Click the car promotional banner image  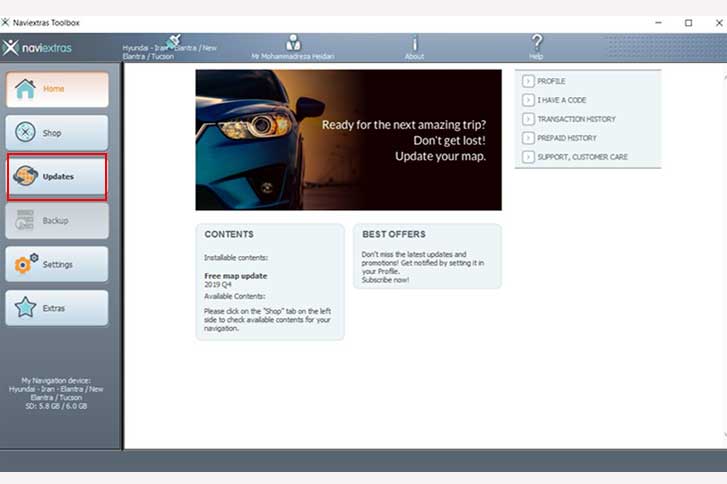[x=348, y=139]
